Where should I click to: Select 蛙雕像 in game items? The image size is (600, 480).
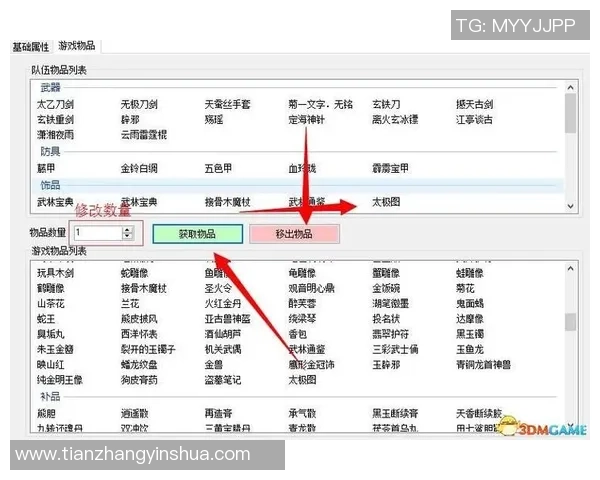470,273
